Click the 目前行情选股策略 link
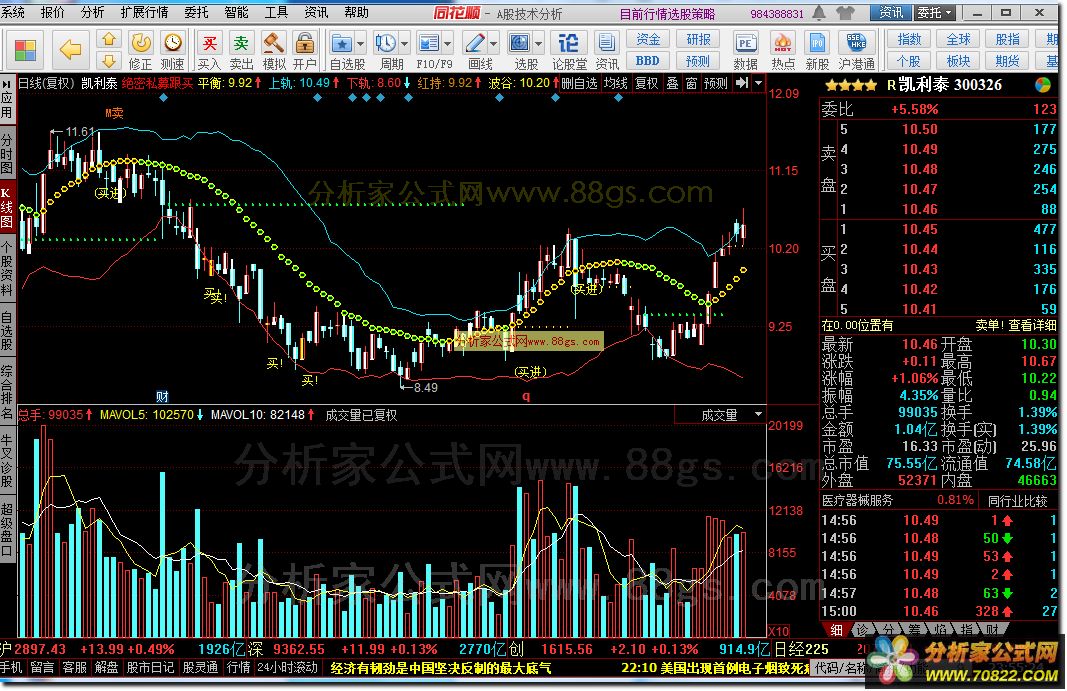Screen dimensions: 1067x691 (667, 14)
